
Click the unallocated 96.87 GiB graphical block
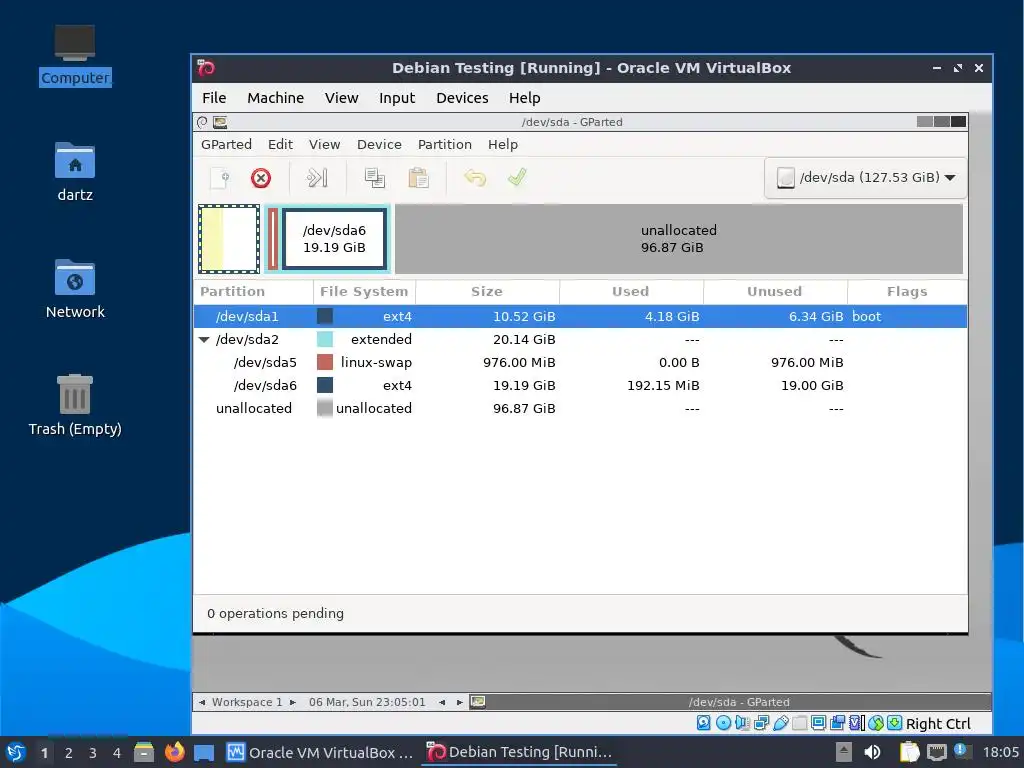click(679, 238)
